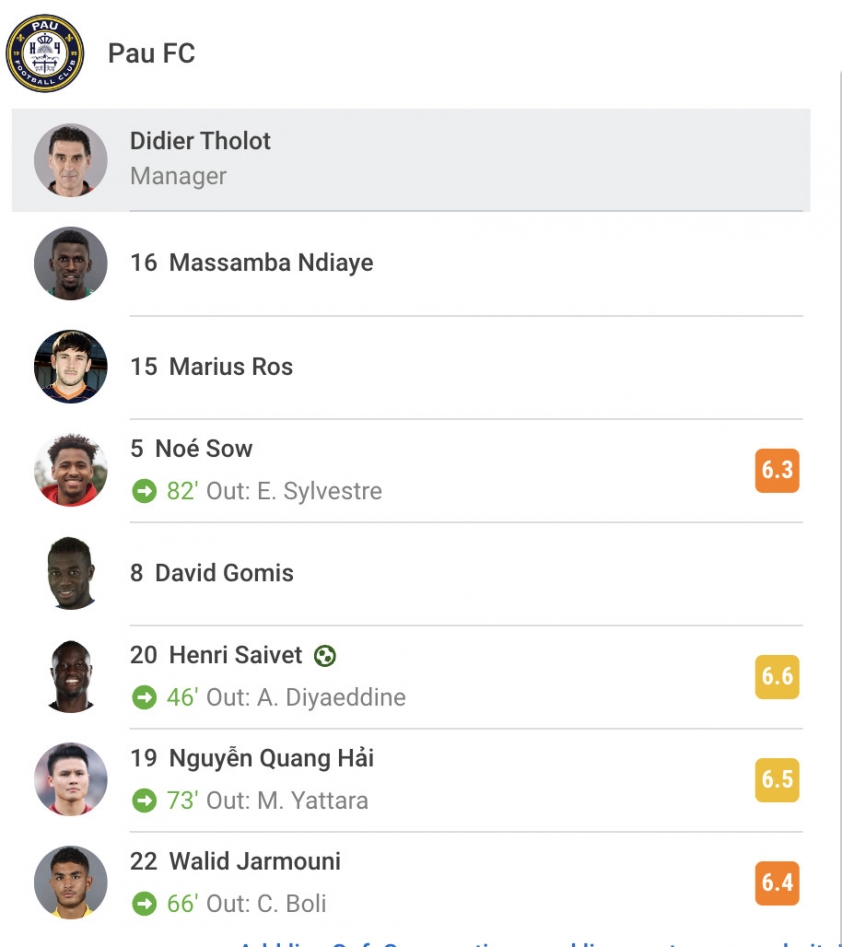Click the Pau FC club crest
The height and width of the screenshot is (947, 842).
(x=45, y=53)
